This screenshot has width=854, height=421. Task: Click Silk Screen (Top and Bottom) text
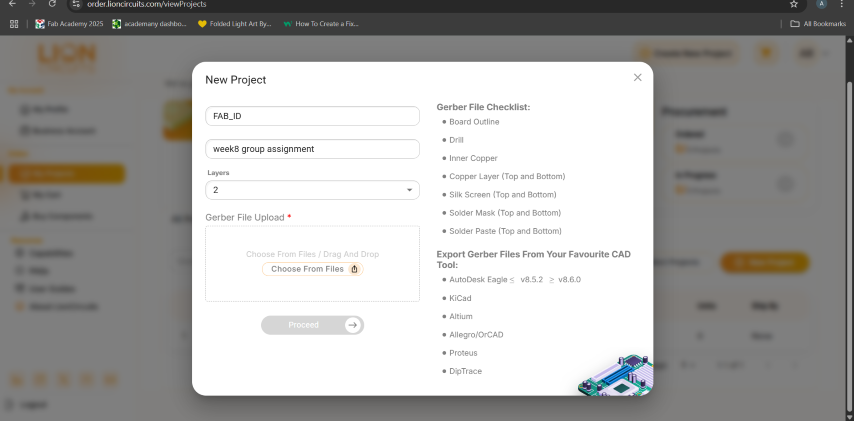point(503,194)
